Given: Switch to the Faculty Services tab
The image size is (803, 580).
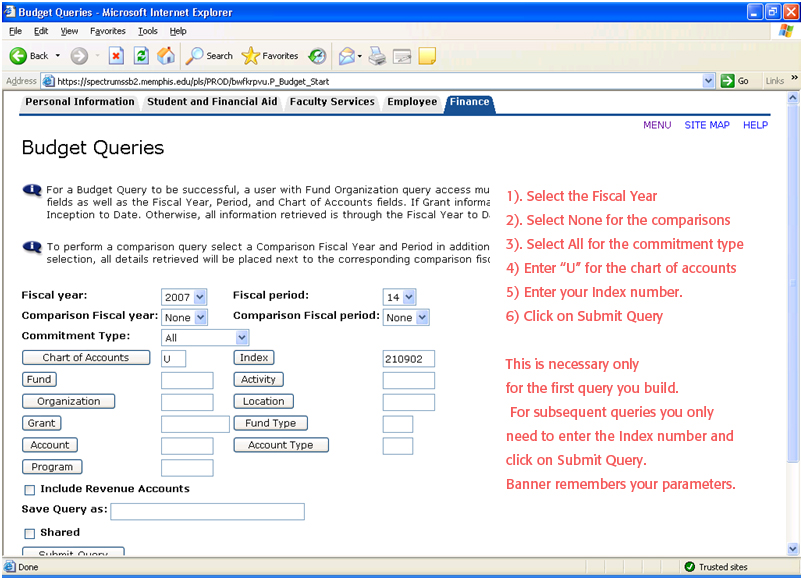Looking at the screenshot, I should [x=332, y=102].
